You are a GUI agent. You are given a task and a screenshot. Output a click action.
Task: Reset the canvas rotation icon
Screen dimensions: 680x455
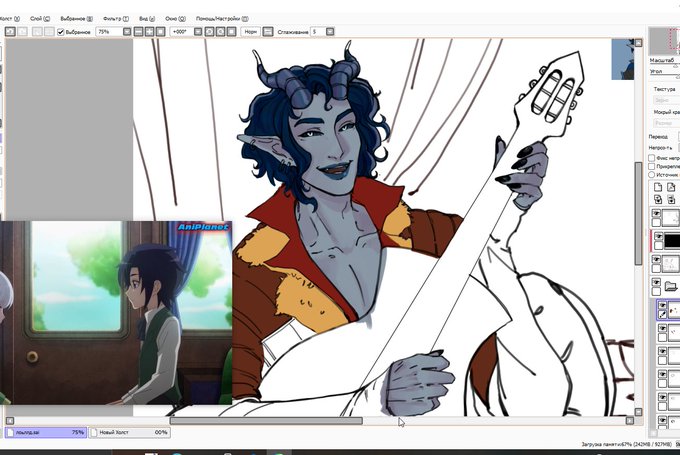tap(232, 32)
